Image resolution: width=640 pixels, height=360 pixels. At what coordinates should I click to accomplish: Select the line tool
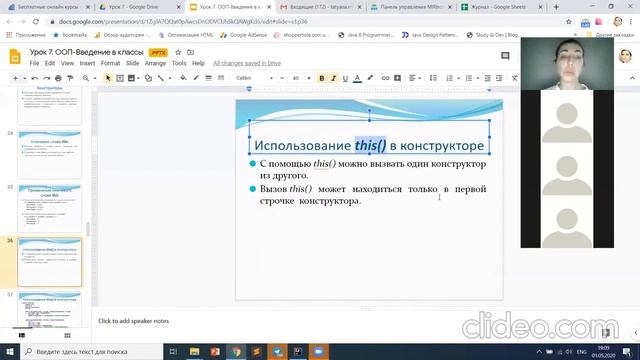pyautogui.click(x=161, y=78)
